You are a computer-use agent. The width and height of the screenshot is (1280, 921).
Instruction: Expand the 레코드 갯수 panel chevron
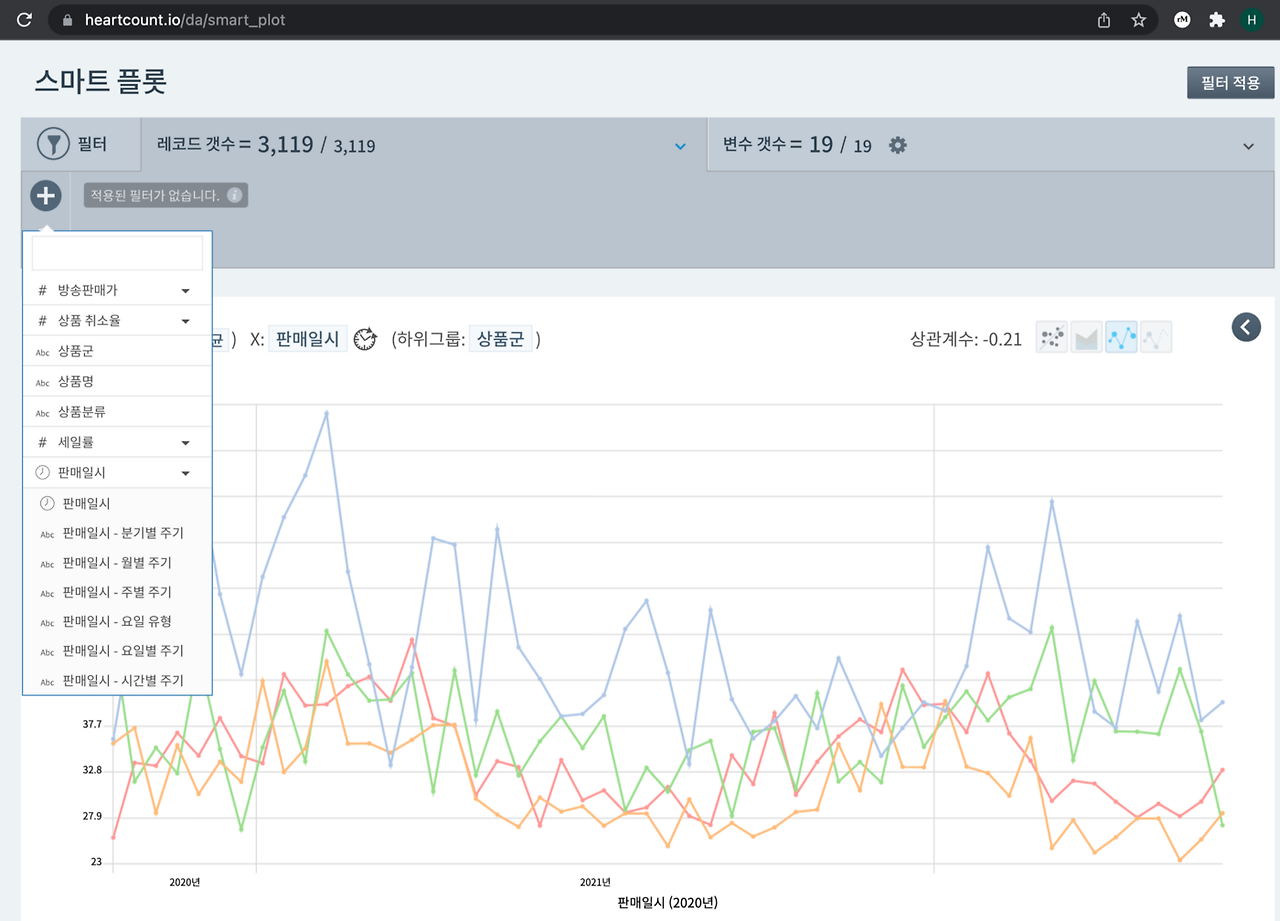680,146
